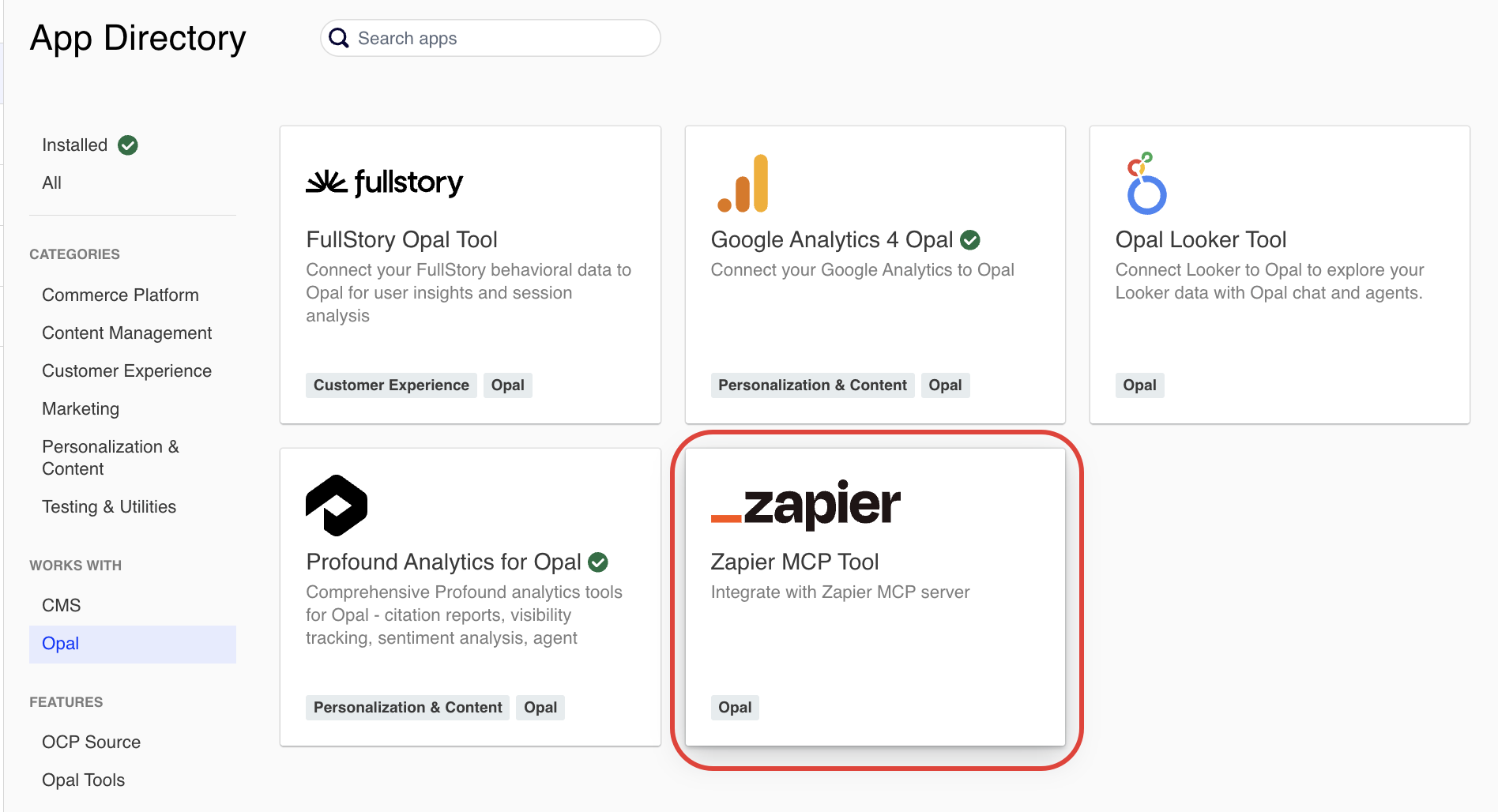Screen dimensions: 1498x812
Task: Click installed checkmark on Google Analytics 4 Opal
Action: coord(970,239)
